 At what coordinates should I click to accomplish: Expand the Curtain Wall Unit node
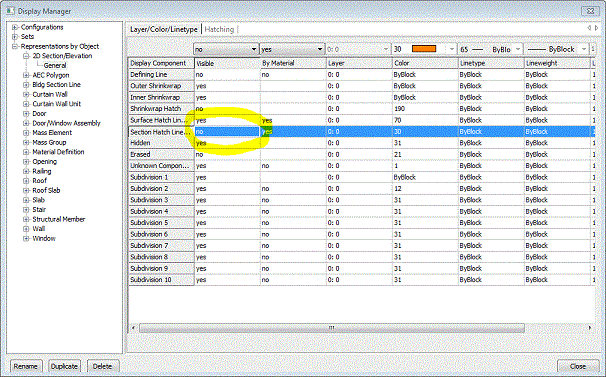pyautogui.click(x=26, y=104)
